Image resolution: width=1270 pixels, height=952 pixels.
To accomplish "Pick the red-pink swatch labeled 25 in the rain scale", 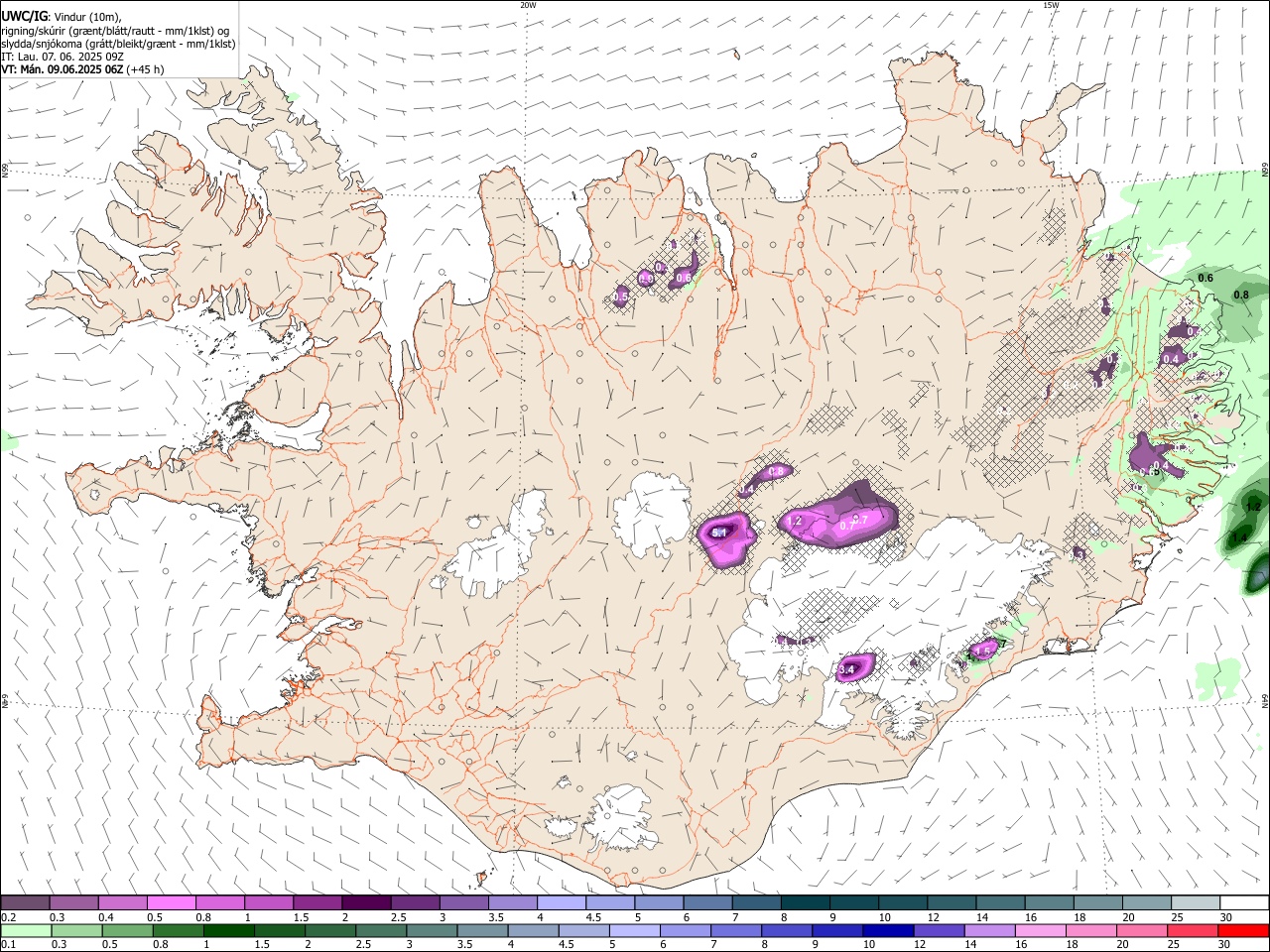I will [x=1193, y=931].
